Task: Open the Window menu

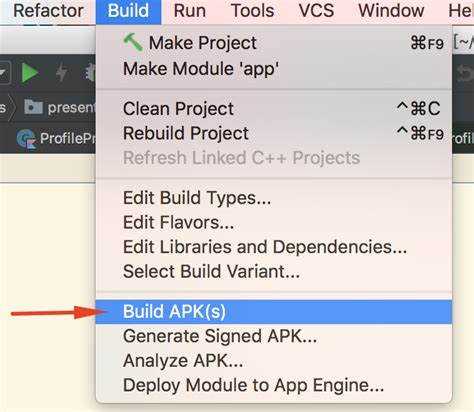Action: 391,11
